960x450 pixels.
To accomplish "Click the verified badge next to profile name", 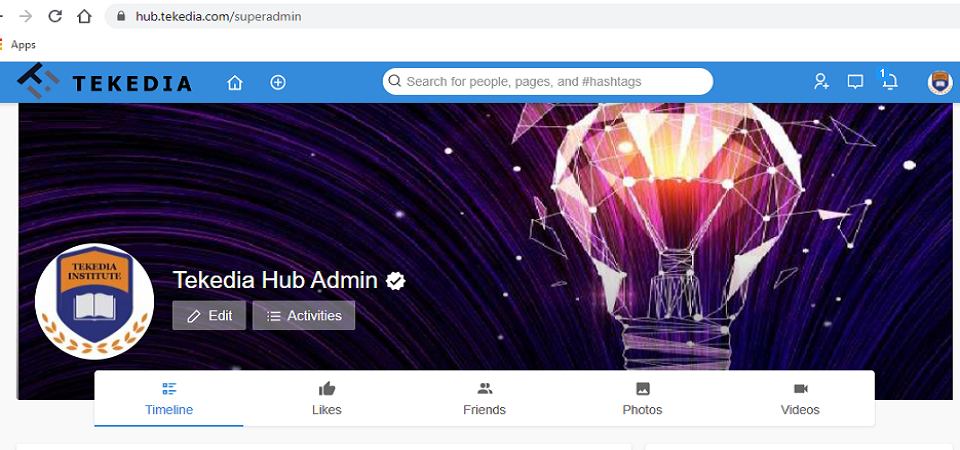I will [x=396, y=280].
